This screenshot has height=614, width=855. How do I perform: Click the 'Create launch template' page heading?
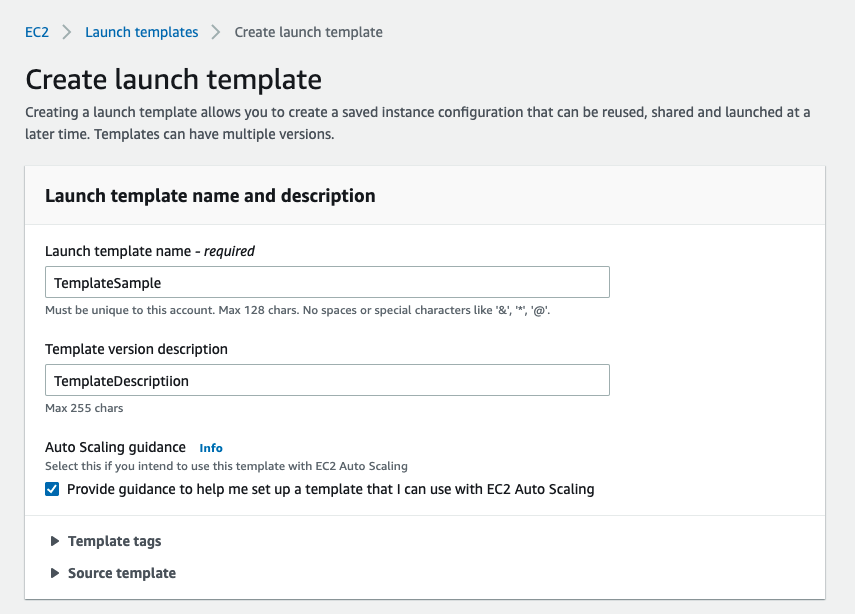(x=173, y=80)
